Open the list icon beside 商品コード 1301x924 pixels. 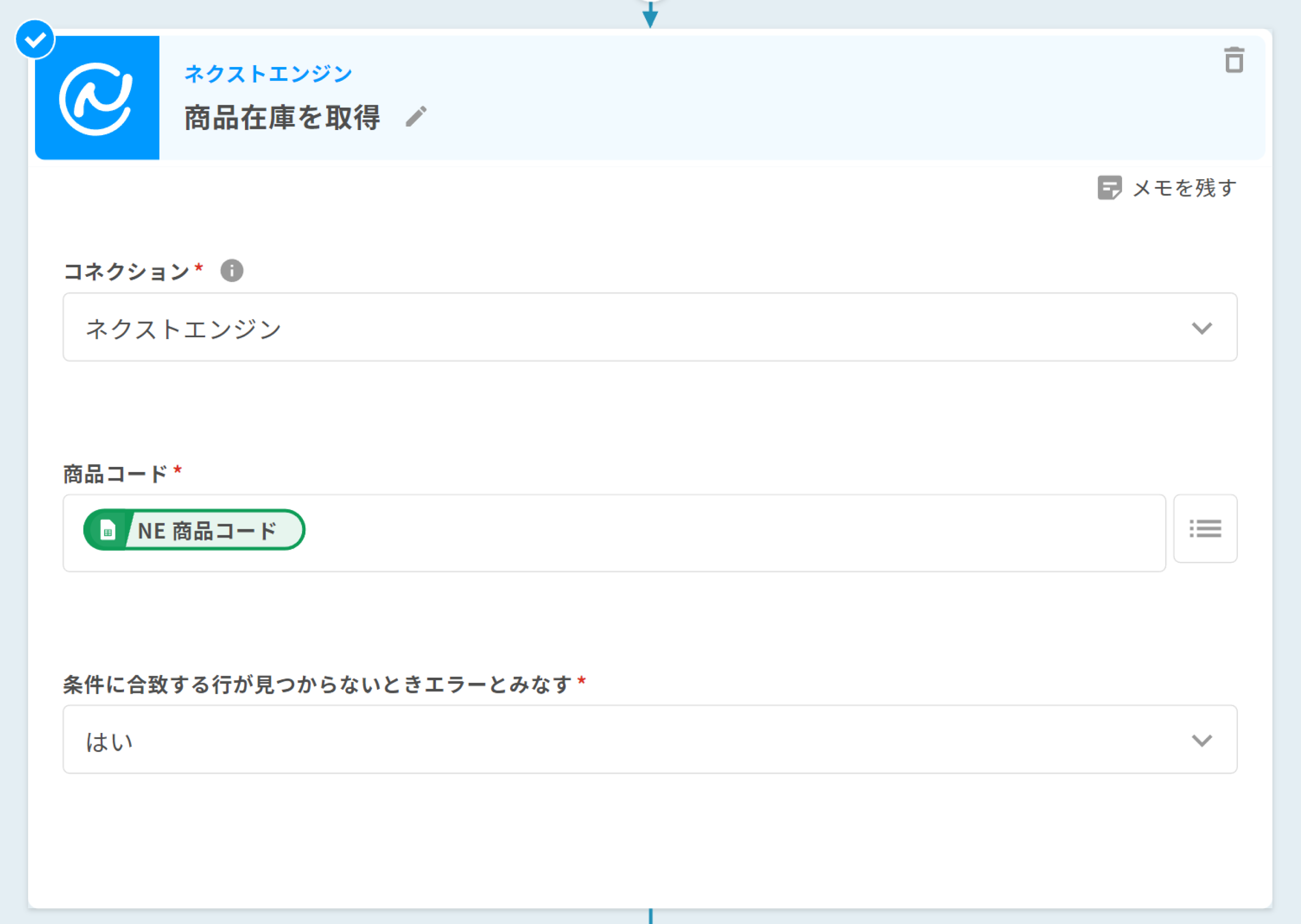pos(1205,529)
